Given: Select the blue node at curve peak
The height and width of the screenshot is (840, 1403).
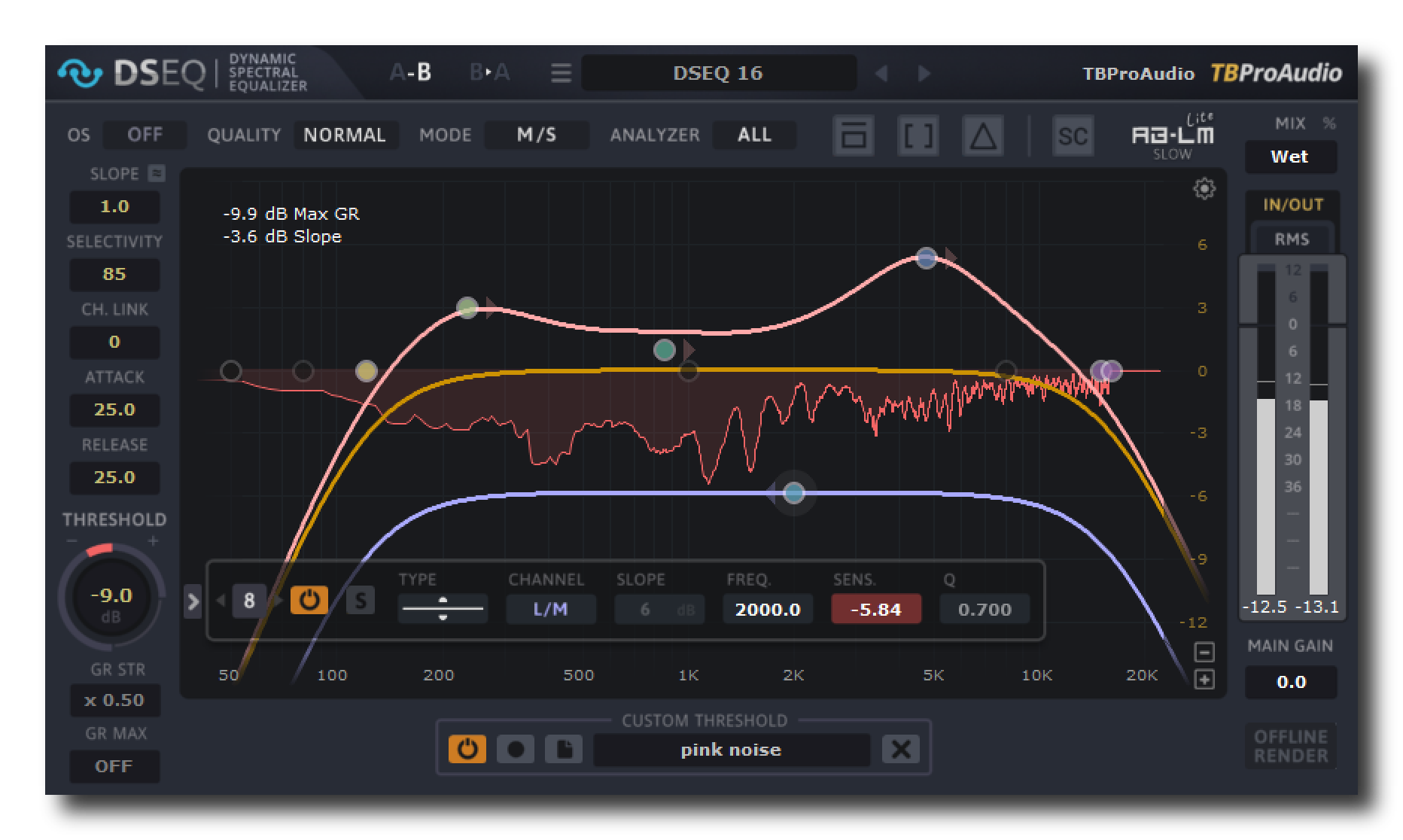Looking at the screenshot, I should (x=927, y=258).
